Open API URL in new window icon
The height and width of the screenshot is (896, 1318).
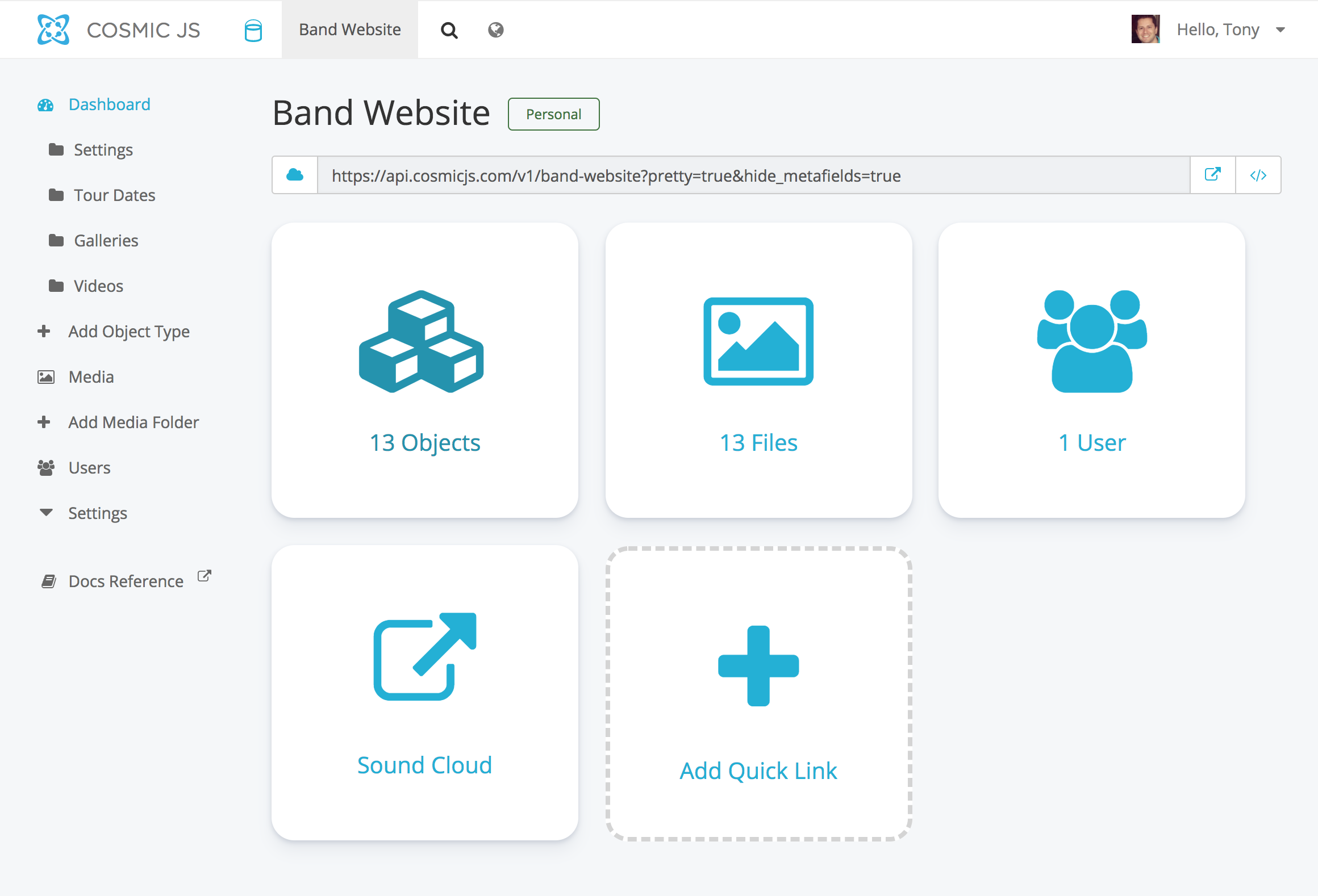1212,175
